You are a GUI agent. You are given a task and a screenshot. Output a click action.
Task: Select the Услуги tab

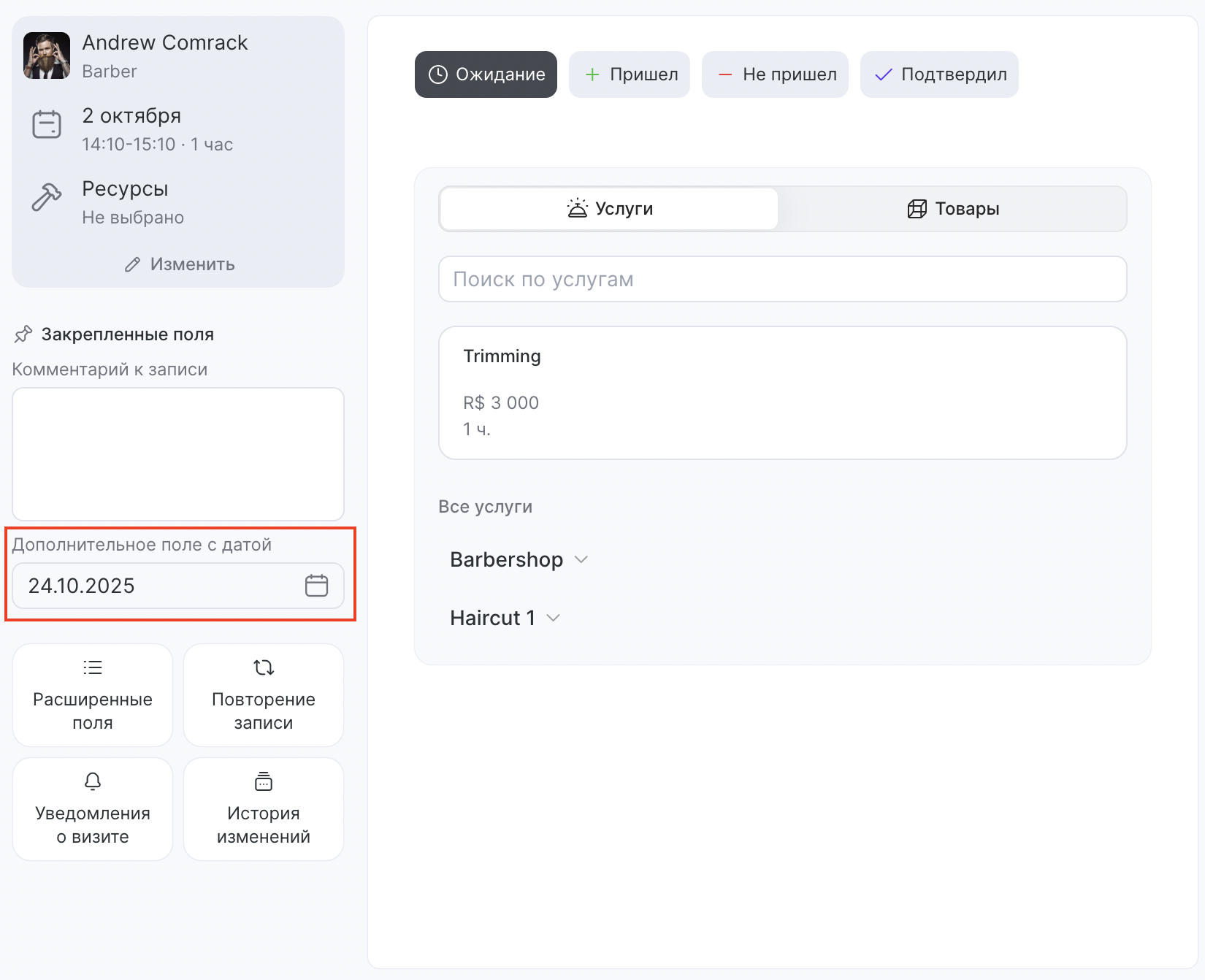[x=610, y=209]
